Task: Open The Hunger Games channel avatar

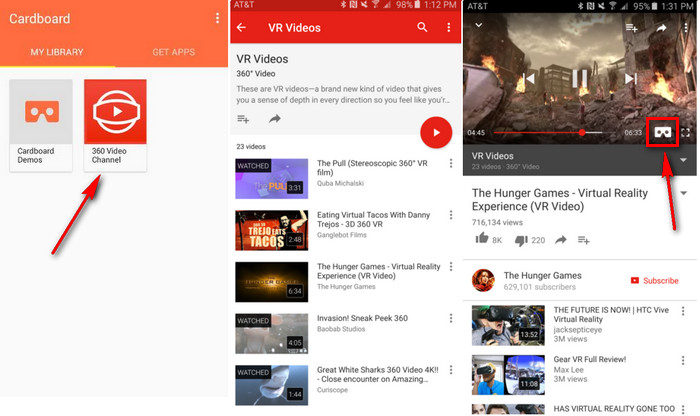Action: point(483,280)
